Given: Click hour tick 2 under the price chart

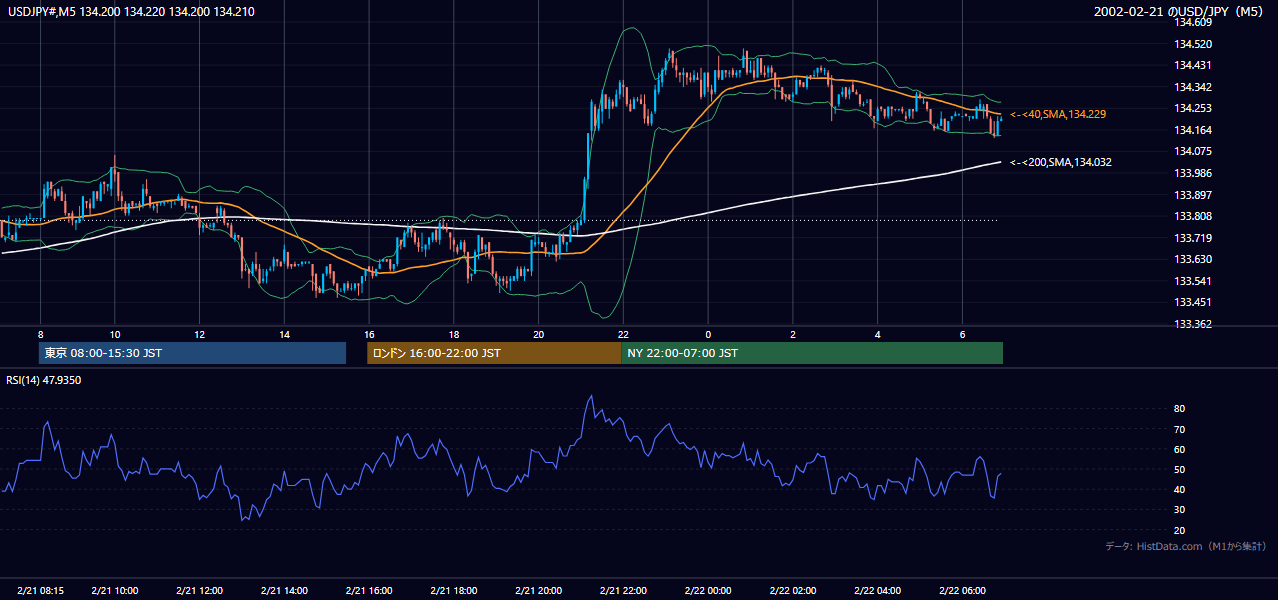Looking at the screenshot, I should [x=793, y=334].
